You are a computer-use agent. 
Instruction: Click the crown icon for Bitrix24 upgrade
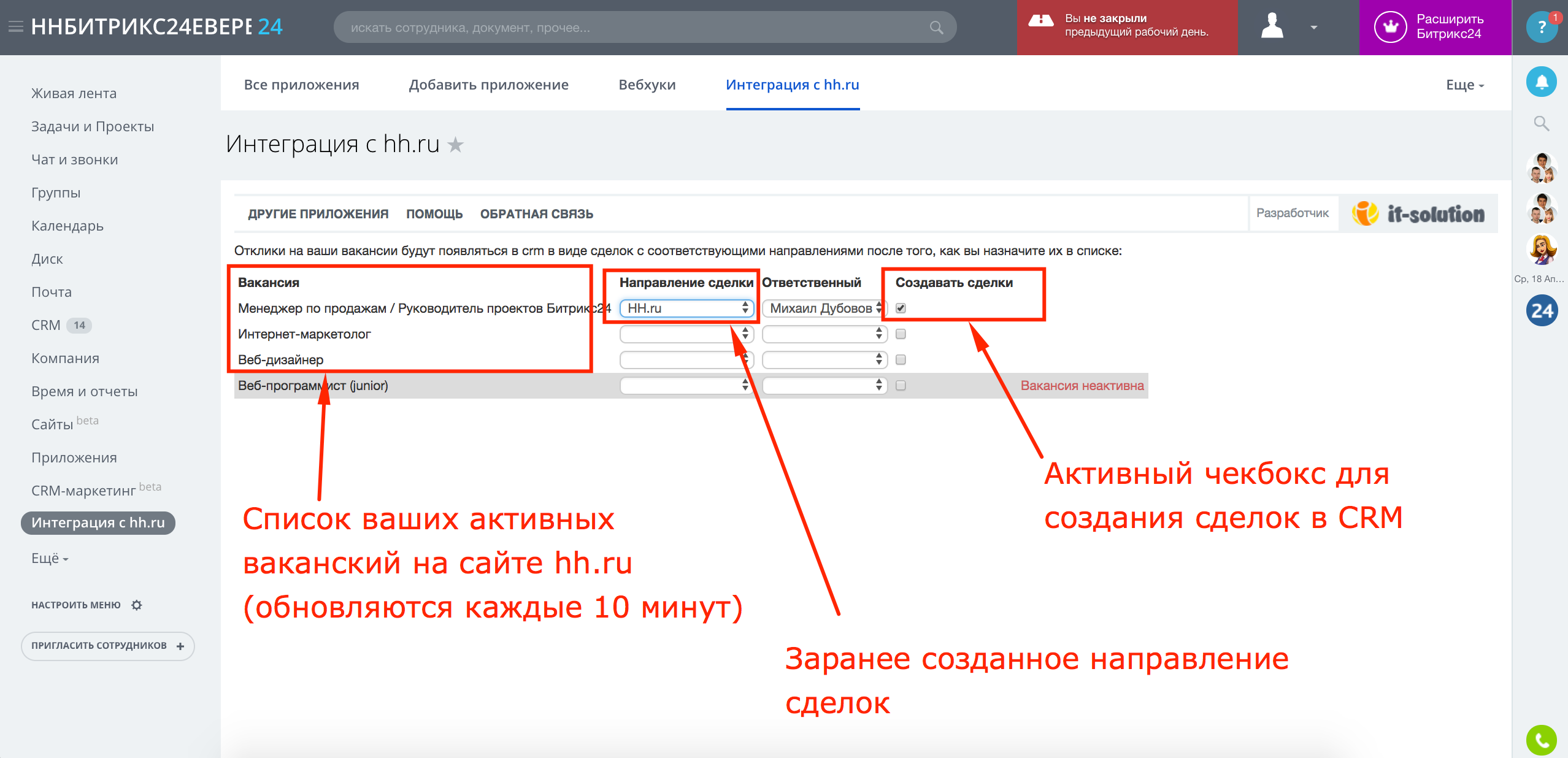tap(1390, 27)
